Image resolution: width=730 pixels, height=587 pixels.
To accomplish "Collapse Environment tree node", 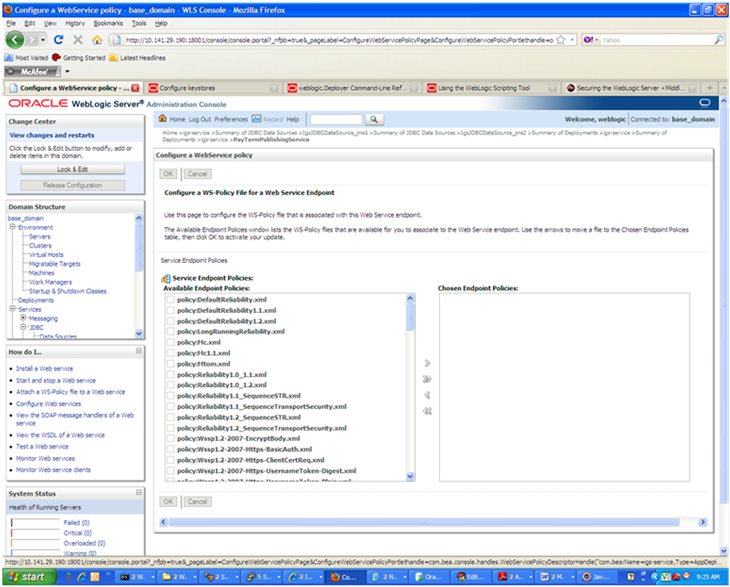I will click(13, 227).
